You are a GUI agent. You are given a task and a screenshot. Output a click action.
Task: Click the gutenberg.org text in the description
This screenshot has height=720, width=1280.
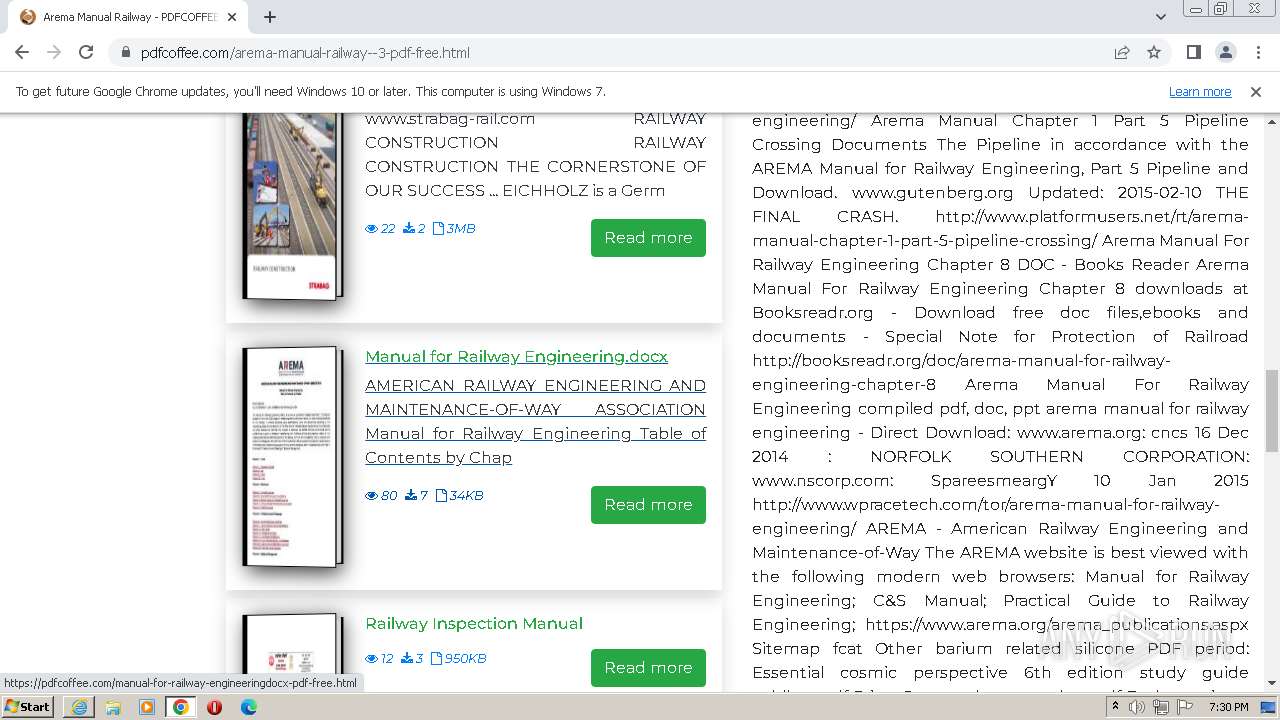pyautogui.click(x=932, y=193)
